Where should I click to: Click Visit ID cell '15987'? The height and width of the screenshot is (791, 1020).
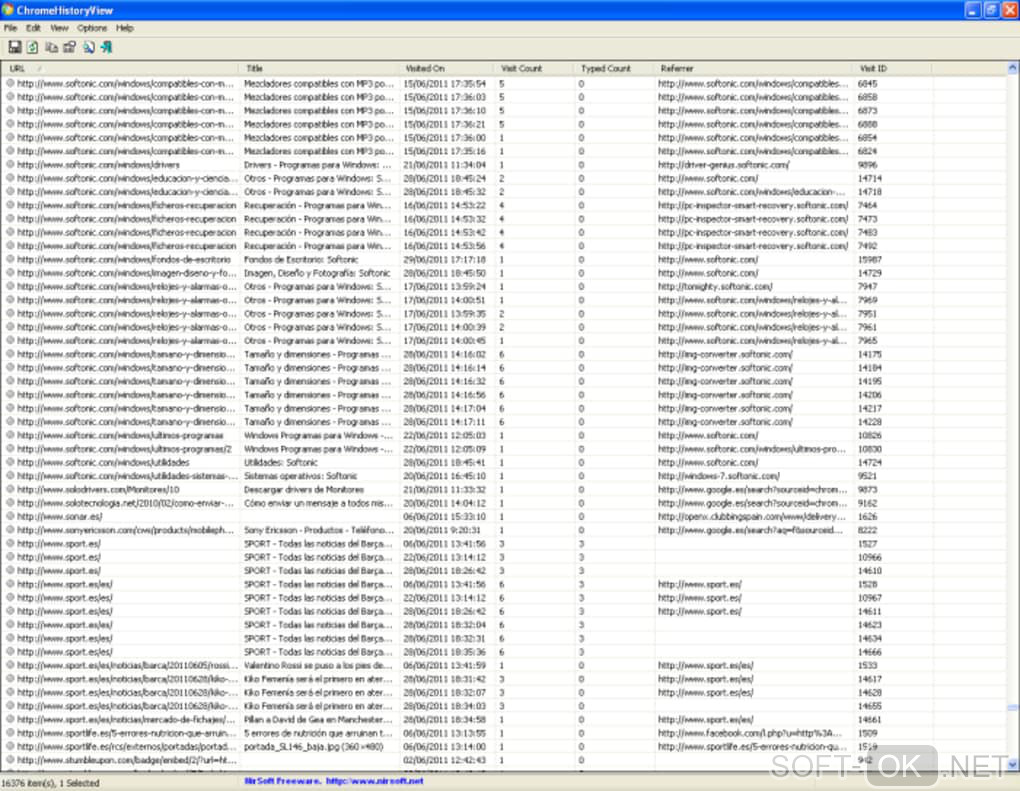tap(870, 260)
